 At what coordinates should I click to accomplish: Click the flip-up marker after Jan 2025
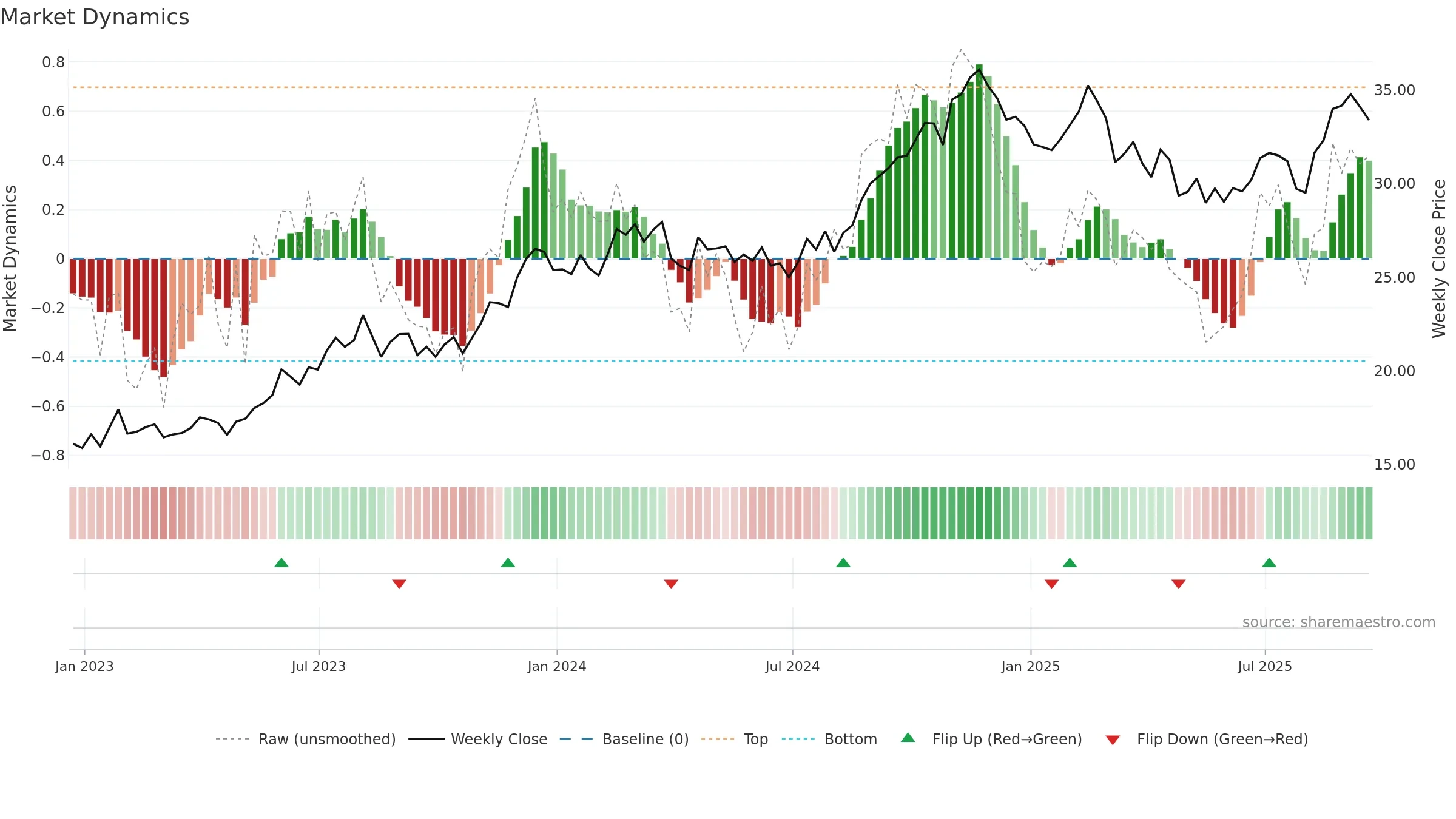point(1070,562)
